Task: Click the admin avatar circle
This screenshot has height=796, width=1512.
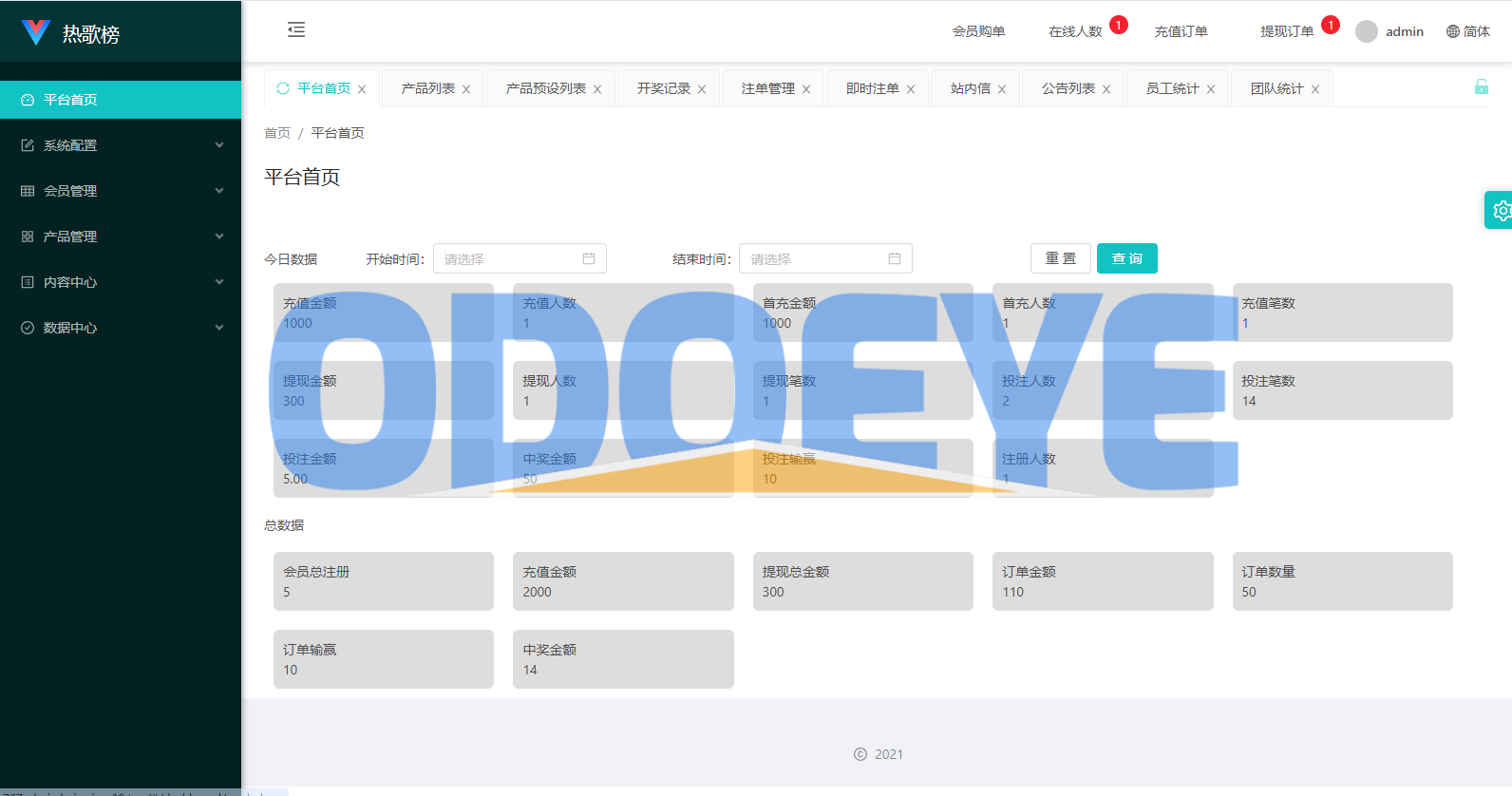Action: (x=1367, y=31)
